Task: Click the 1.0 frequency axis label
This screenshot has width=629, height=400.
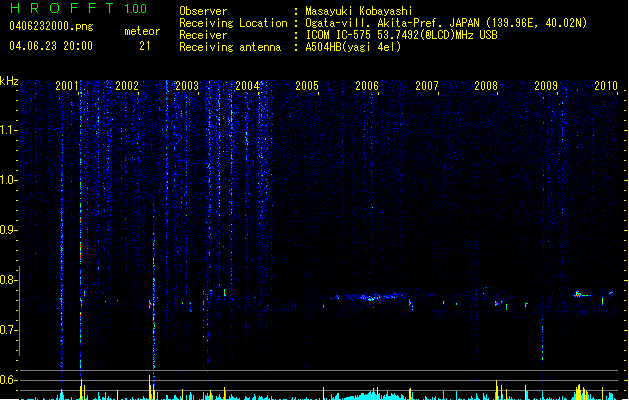Action: [8, 180]
